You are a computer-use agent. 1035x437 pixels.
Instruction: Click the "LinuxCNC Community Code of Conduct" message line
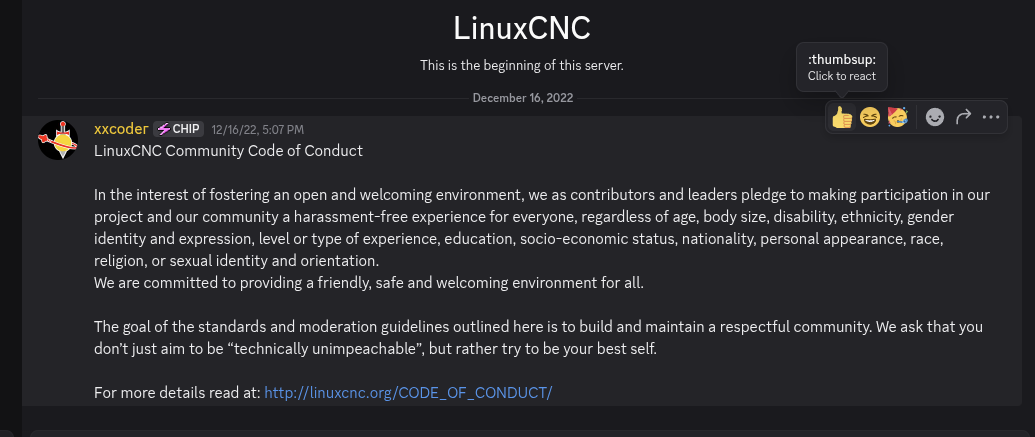(228, 152)
